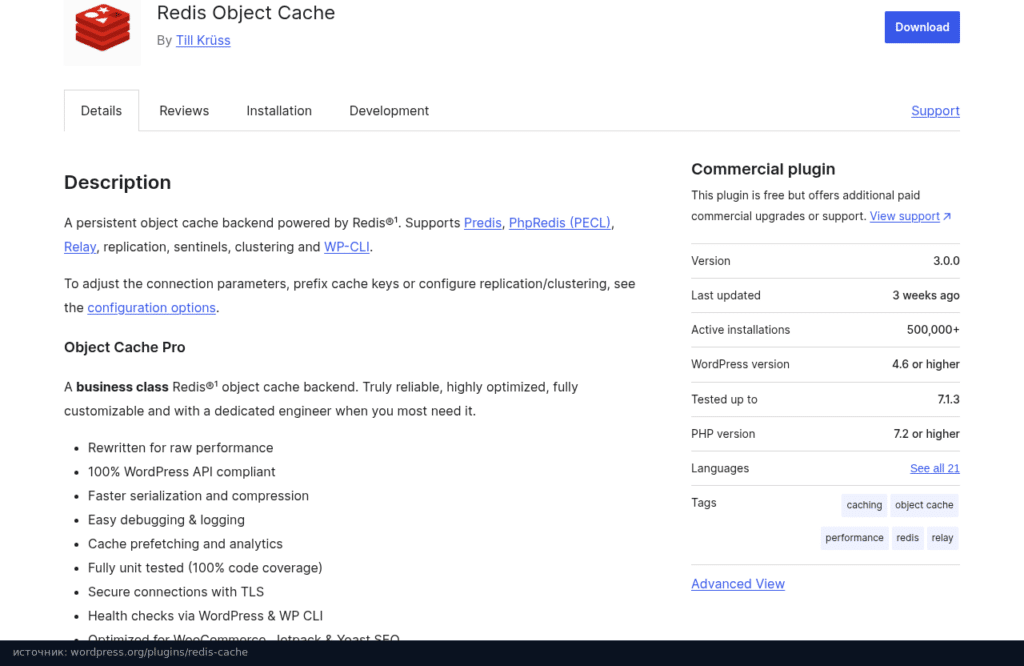Click the '4.6 or higher' WordPress version
The width and height of the screenshot is (1024, 666).
(926, 364)
